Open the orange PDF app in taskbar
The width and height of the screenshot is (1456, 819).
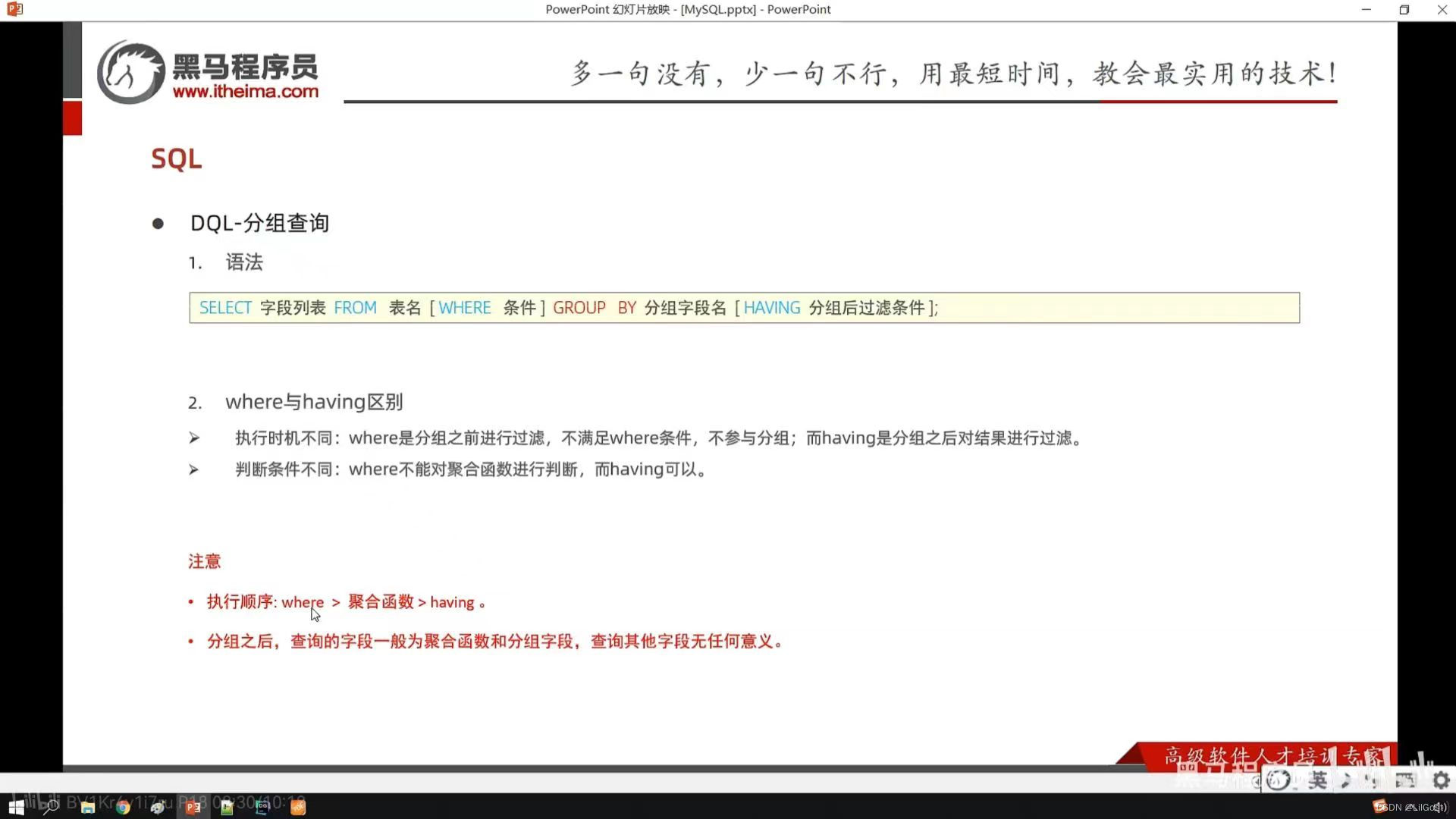click(x=298, y=808)
